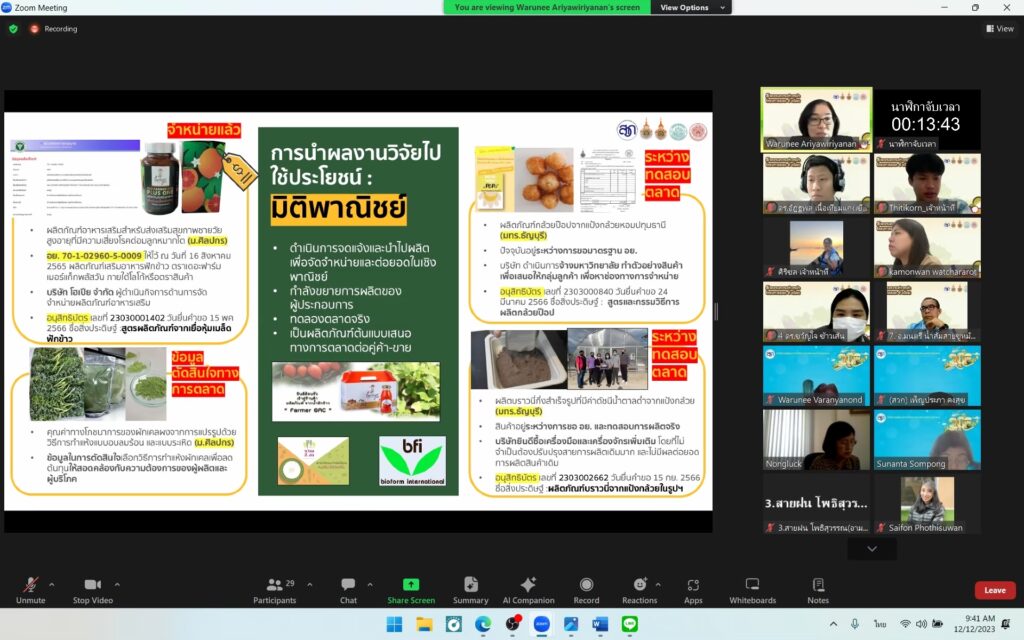Unmute the microphone
1024x640 pixels.
pyautogui.click(x=30, y=589)
